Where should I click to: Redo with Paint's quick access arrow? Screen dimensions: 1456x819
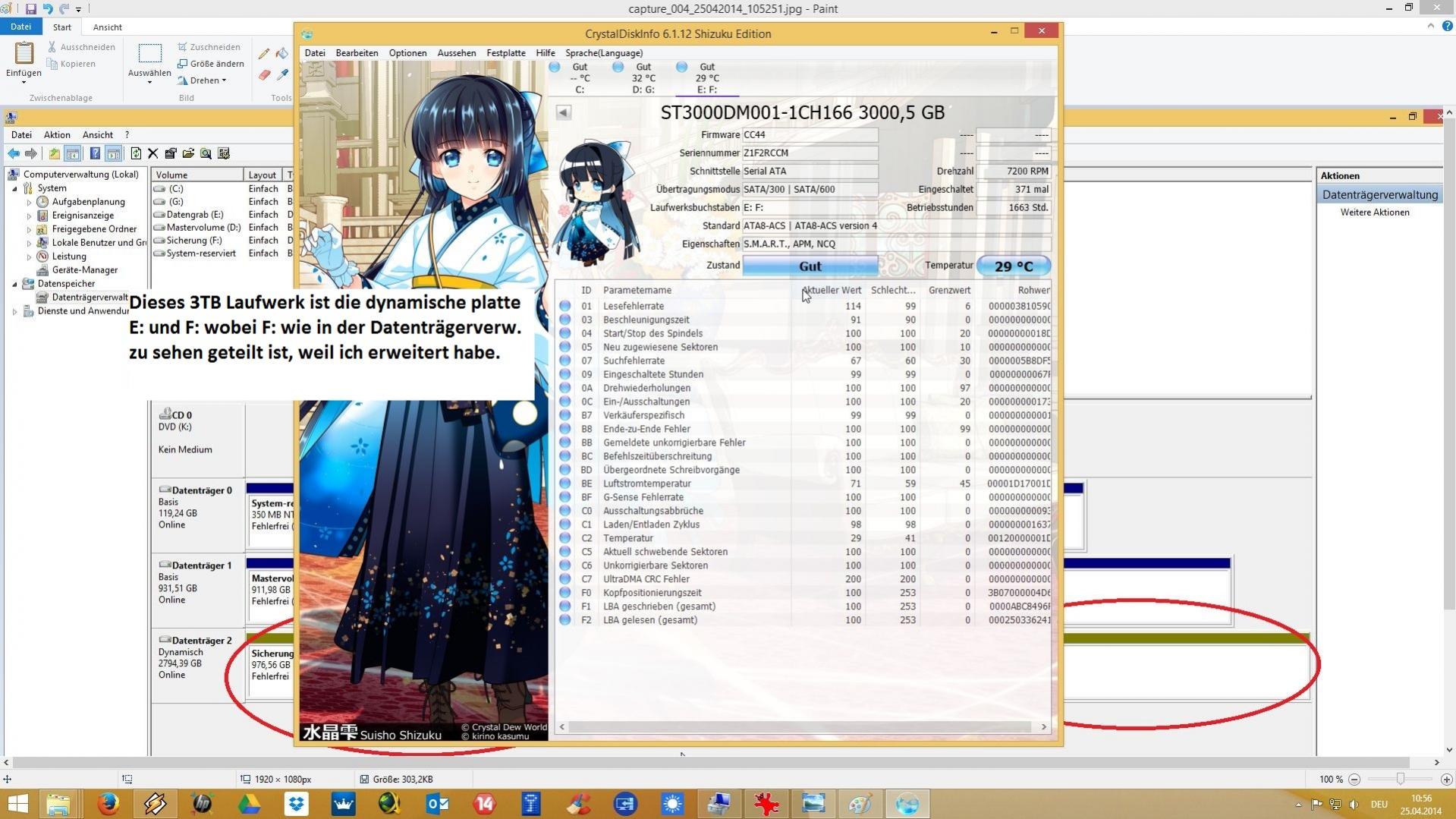coord(64,9)
